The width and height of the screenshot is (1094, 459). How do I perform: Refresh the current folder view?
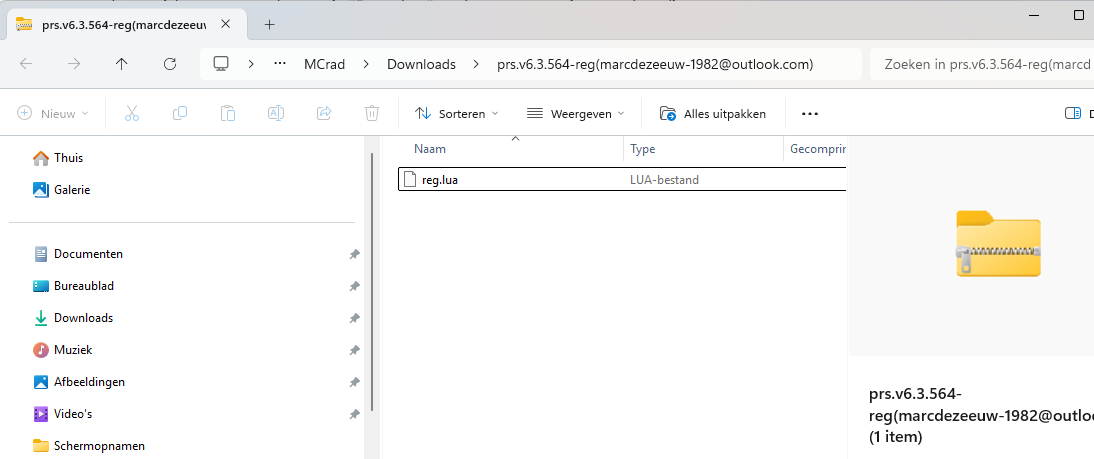(x=170, y=64)
